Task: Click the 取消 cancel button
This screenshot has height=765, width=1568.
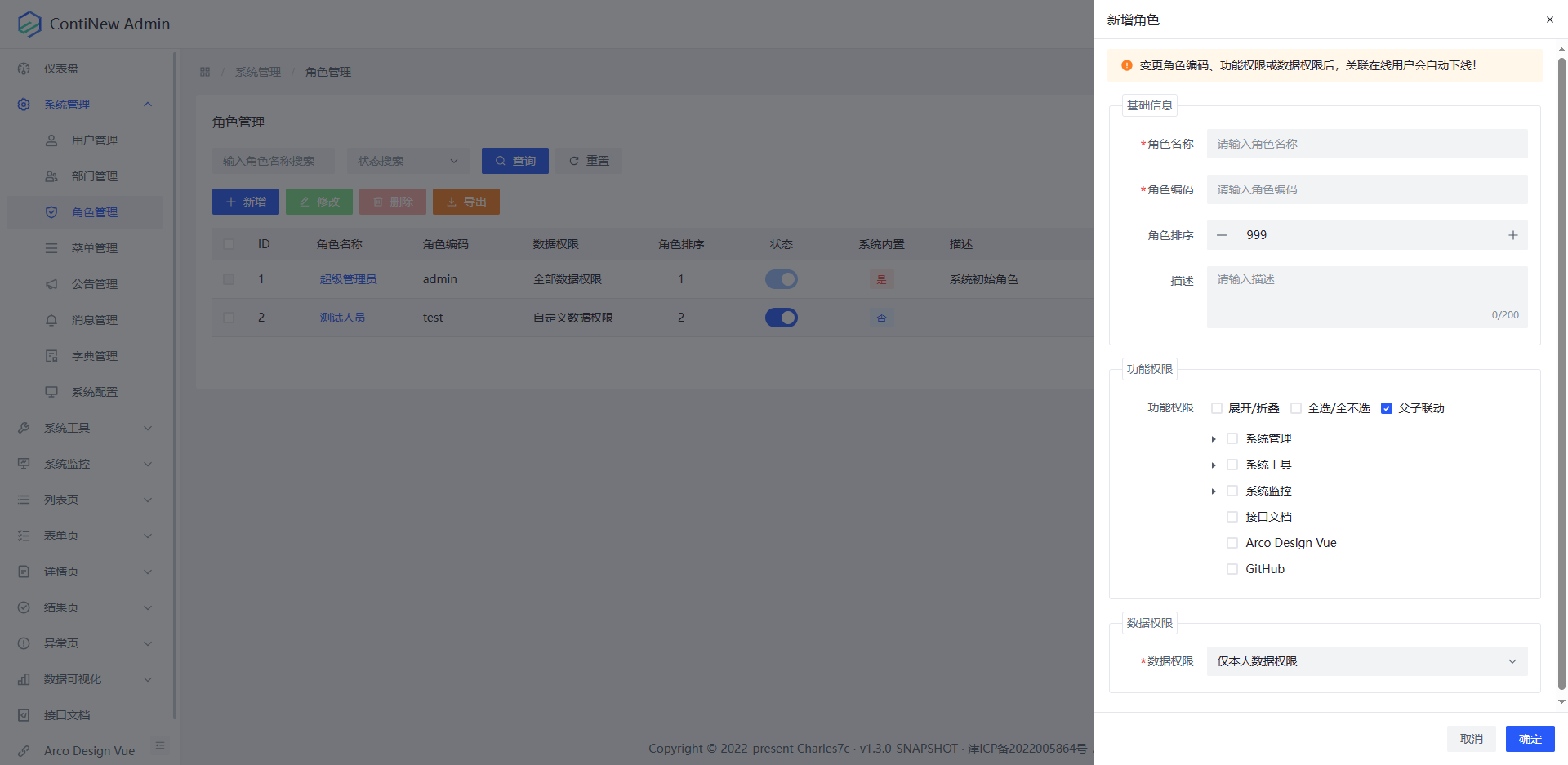Action: click(x=1471, y=739)
